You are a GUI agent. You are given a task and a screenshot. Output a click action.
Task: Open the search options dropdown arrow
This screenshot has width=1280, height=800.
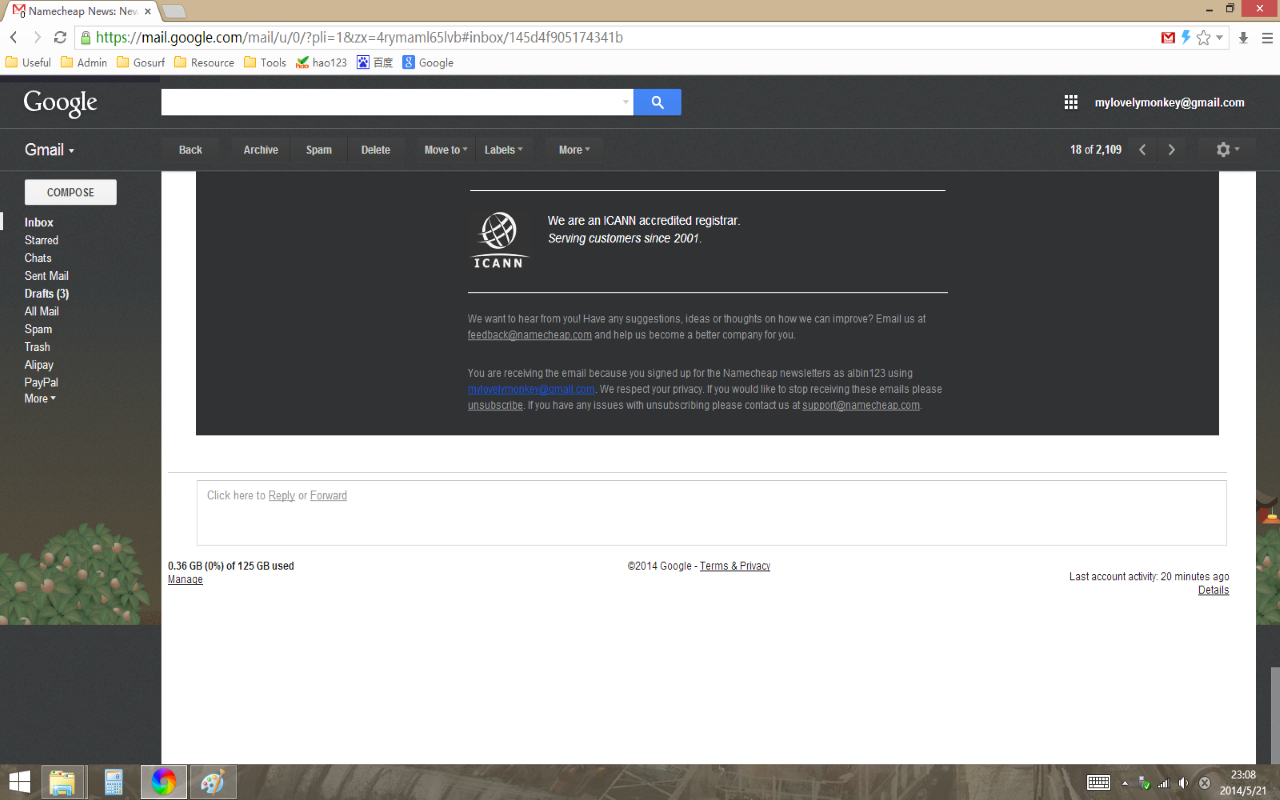click(x=626, y=102)
